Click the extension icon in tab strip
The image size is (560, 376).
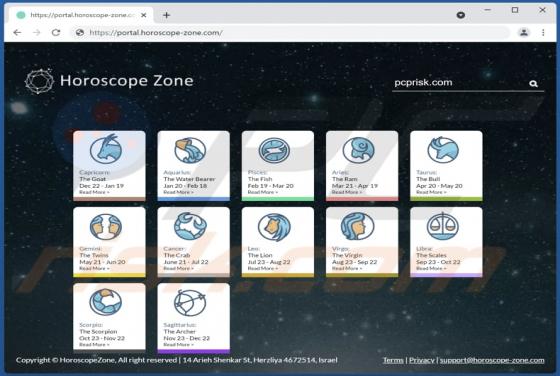click(461, 15)
